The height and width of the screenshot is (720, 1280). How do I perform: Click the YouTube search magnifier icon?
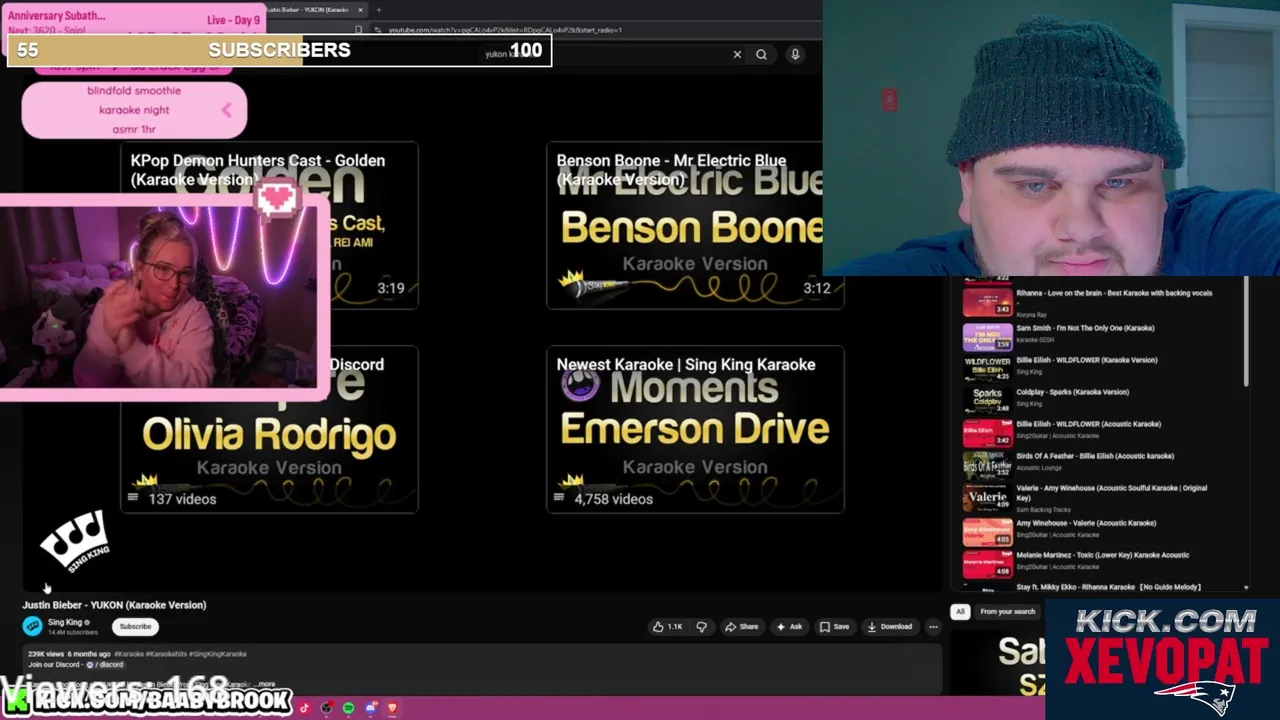tap(761, 55)
